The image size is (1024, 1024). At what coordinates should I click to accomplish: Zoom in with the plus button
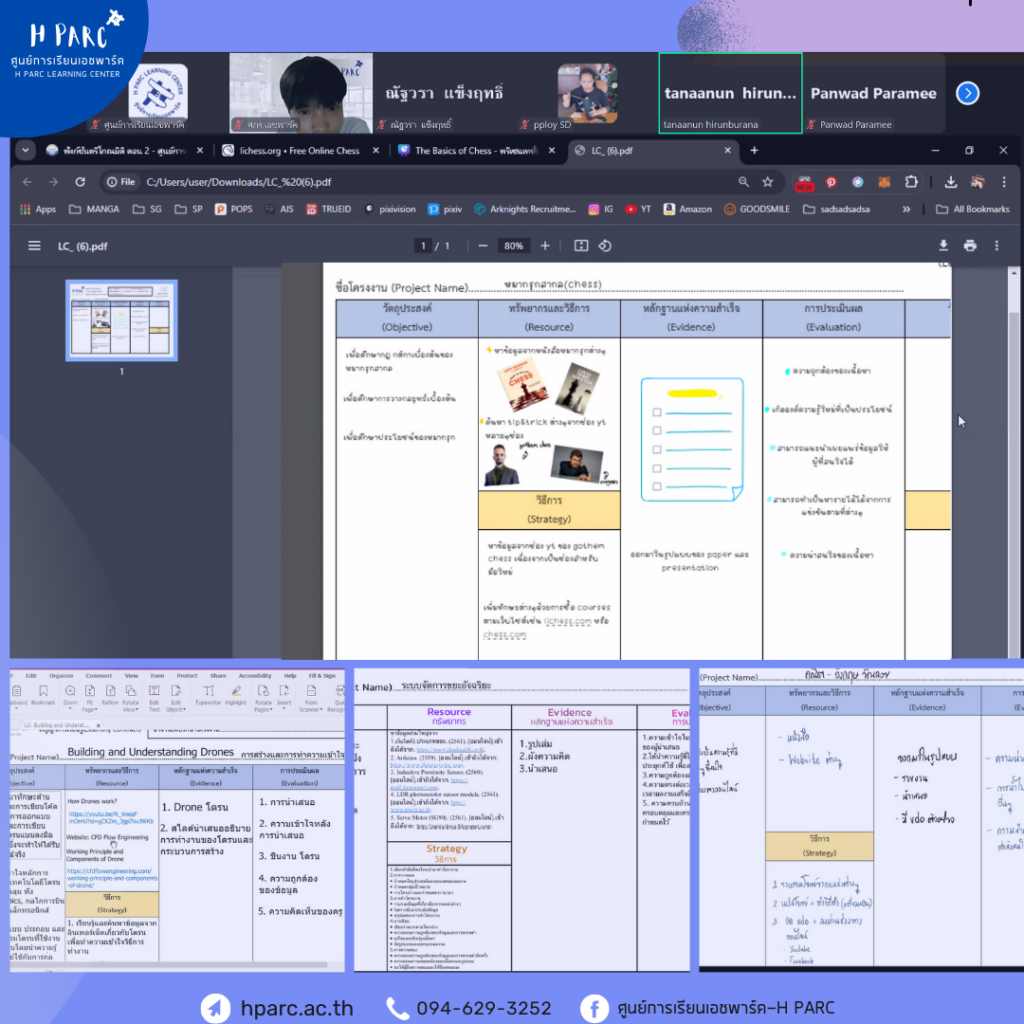pyautogui.click(x=545, y=246)
